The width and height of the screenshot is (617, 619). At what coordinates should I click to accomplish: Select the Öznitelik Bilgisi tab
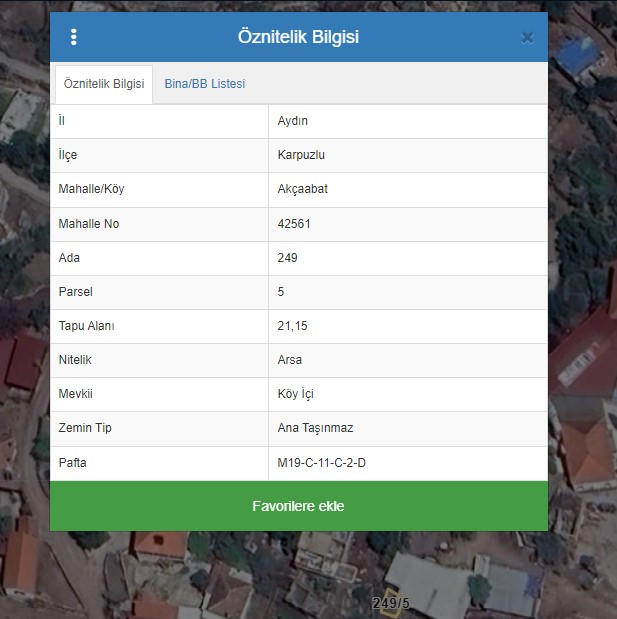tap(104, 84)
